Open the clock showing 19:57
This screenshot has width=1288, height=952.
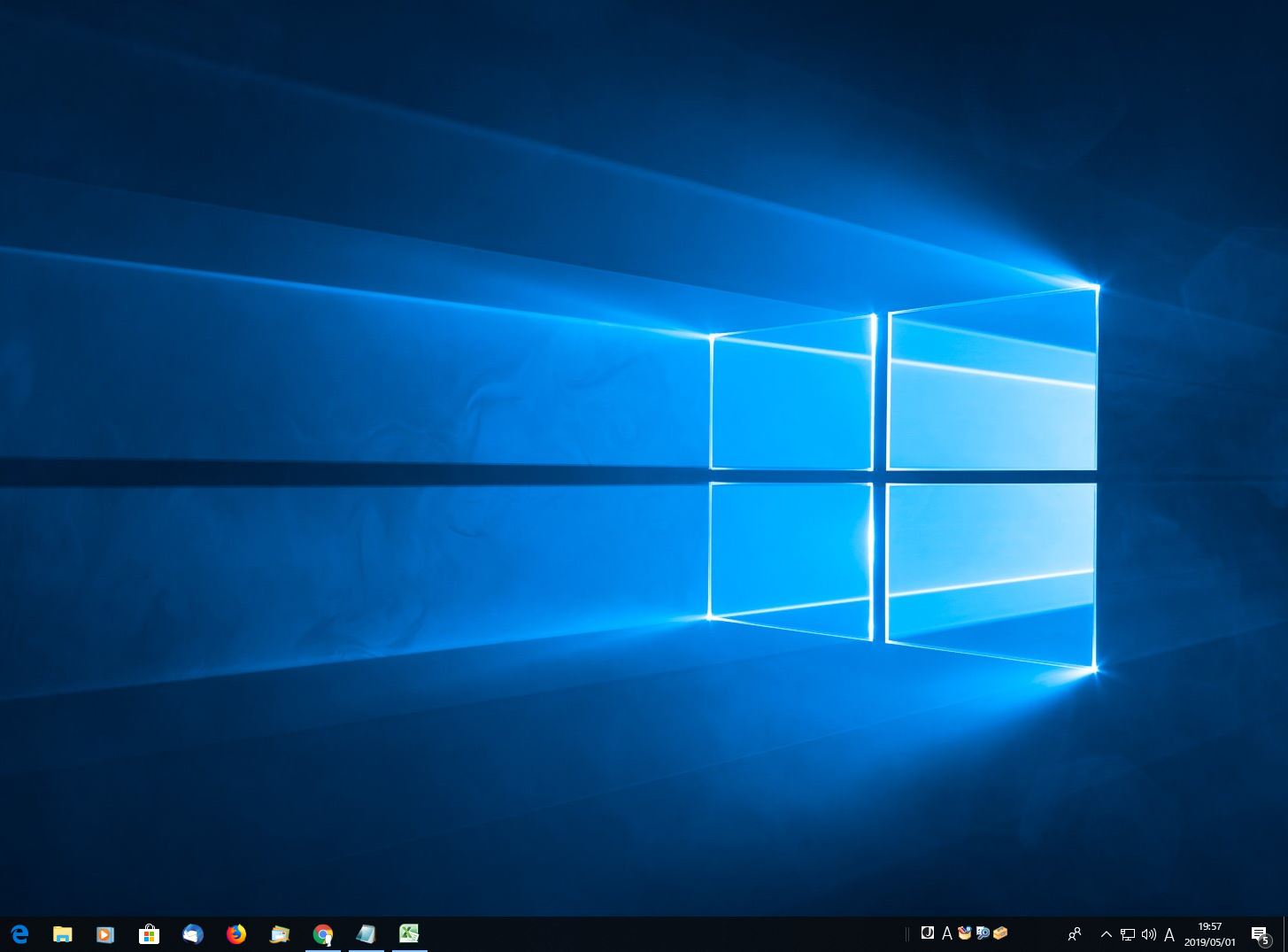click(1209, 934)
